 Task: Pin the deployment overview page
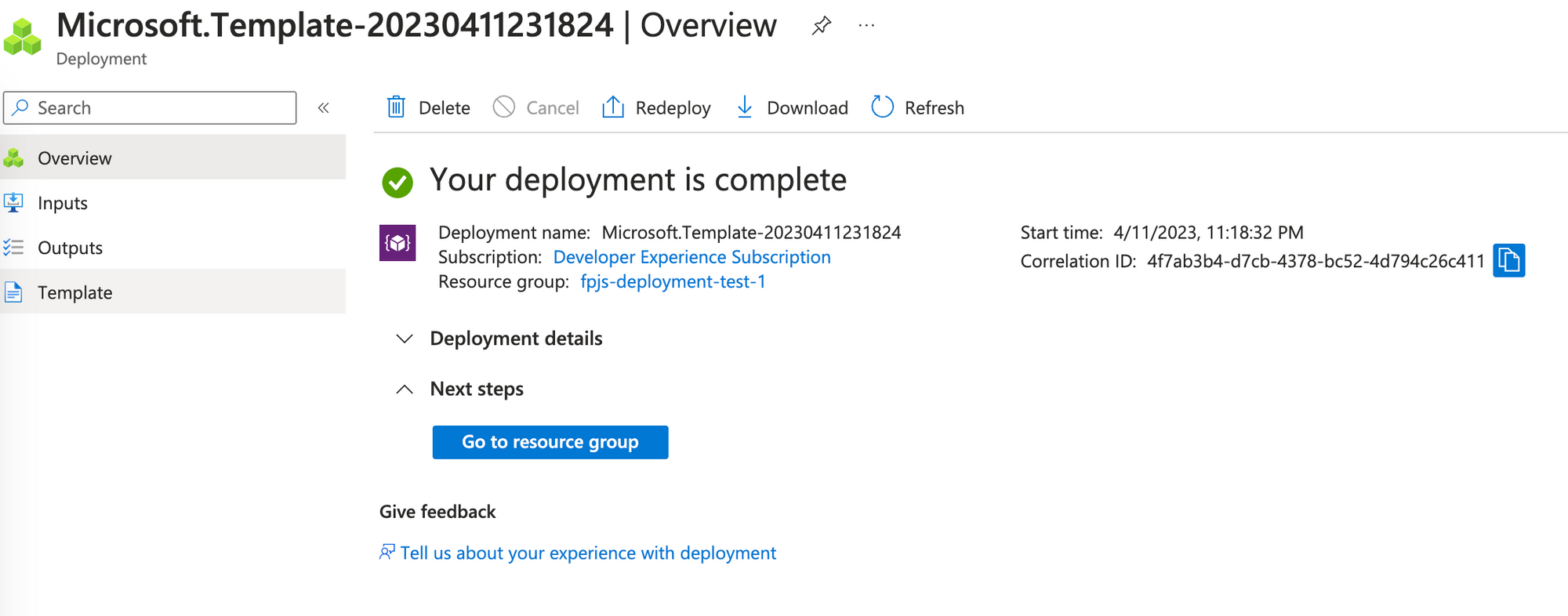point(821,26)
